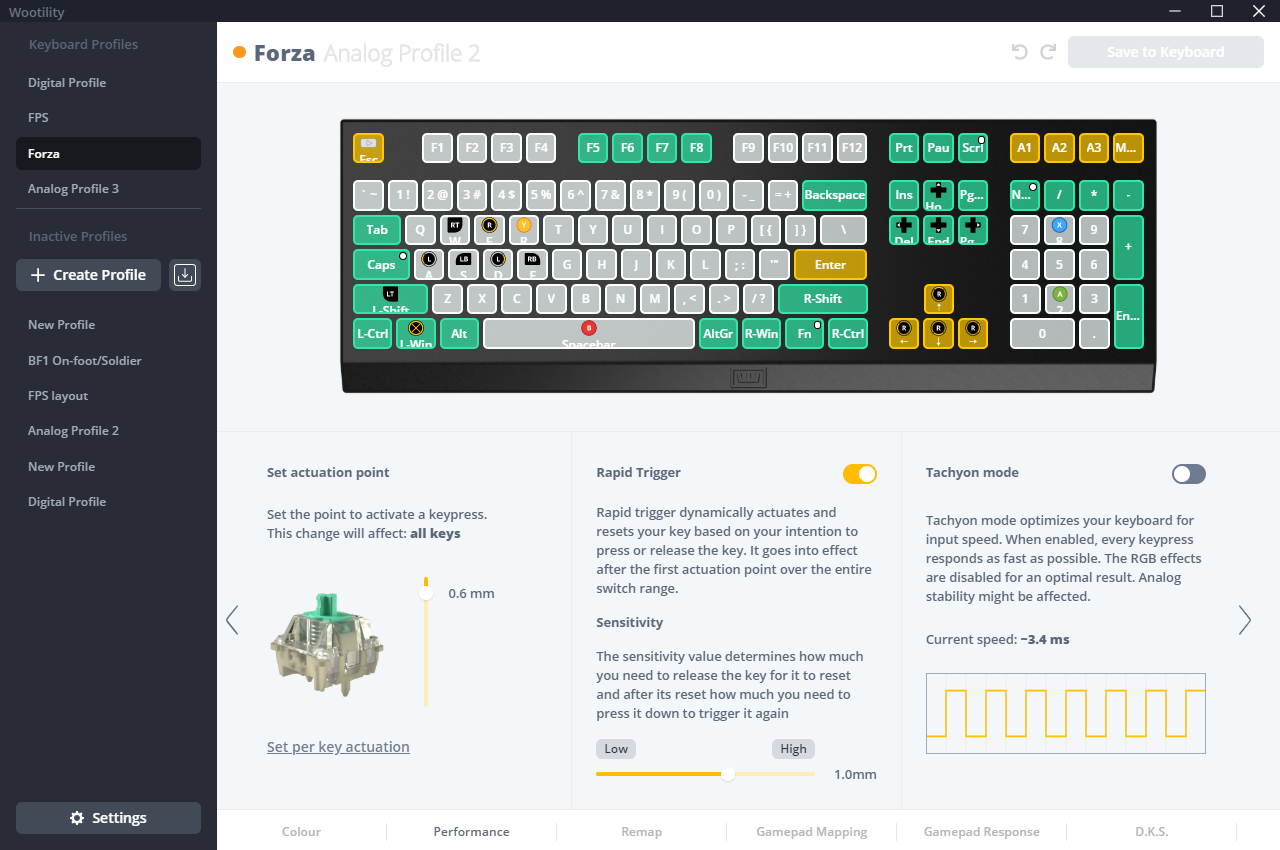Disable the Rapid Trigger toggle
Screen dimensions: 1280x850
point(860,474)
